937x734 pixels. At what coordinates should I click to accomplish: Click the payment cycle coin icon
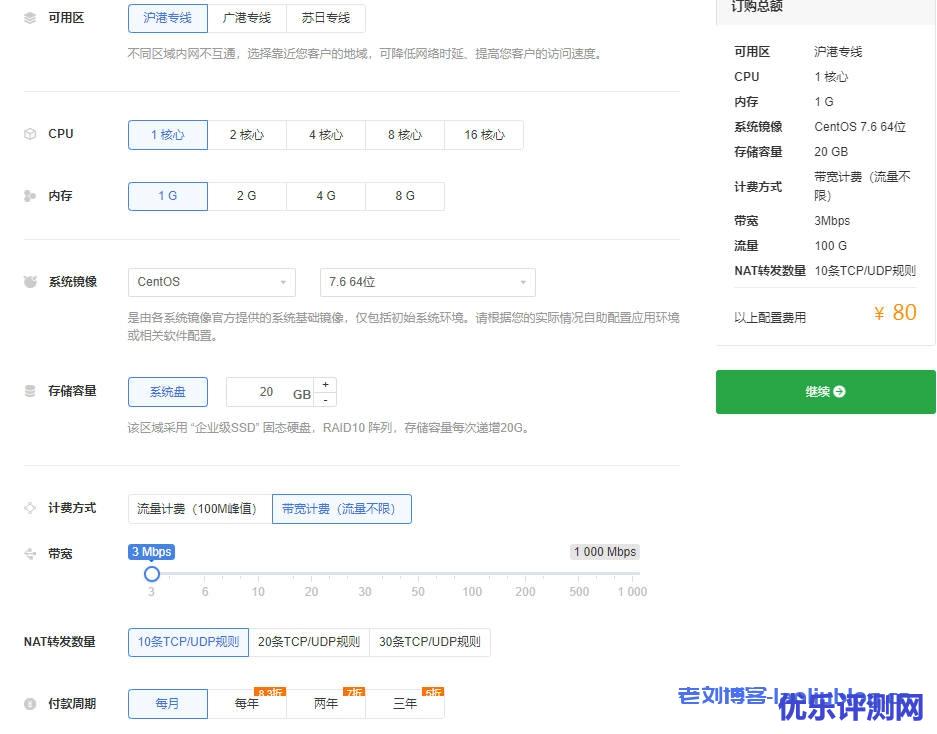(x=30, y=704)
